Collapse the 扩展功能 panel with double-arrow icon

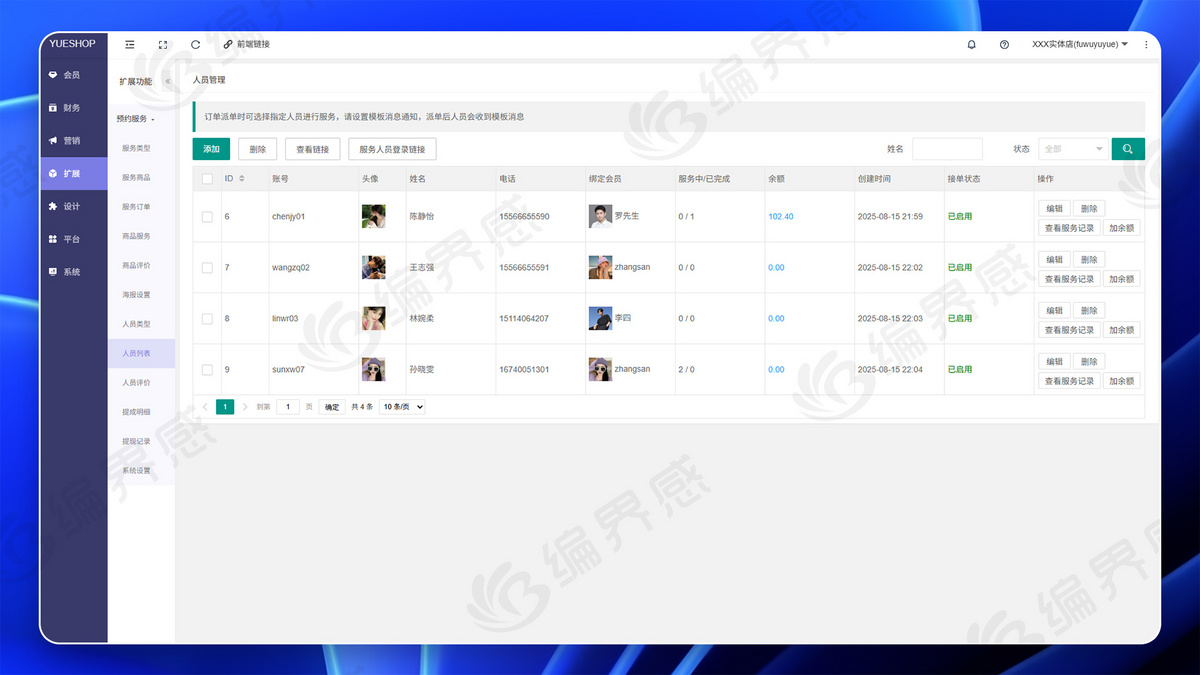(168, 81)
